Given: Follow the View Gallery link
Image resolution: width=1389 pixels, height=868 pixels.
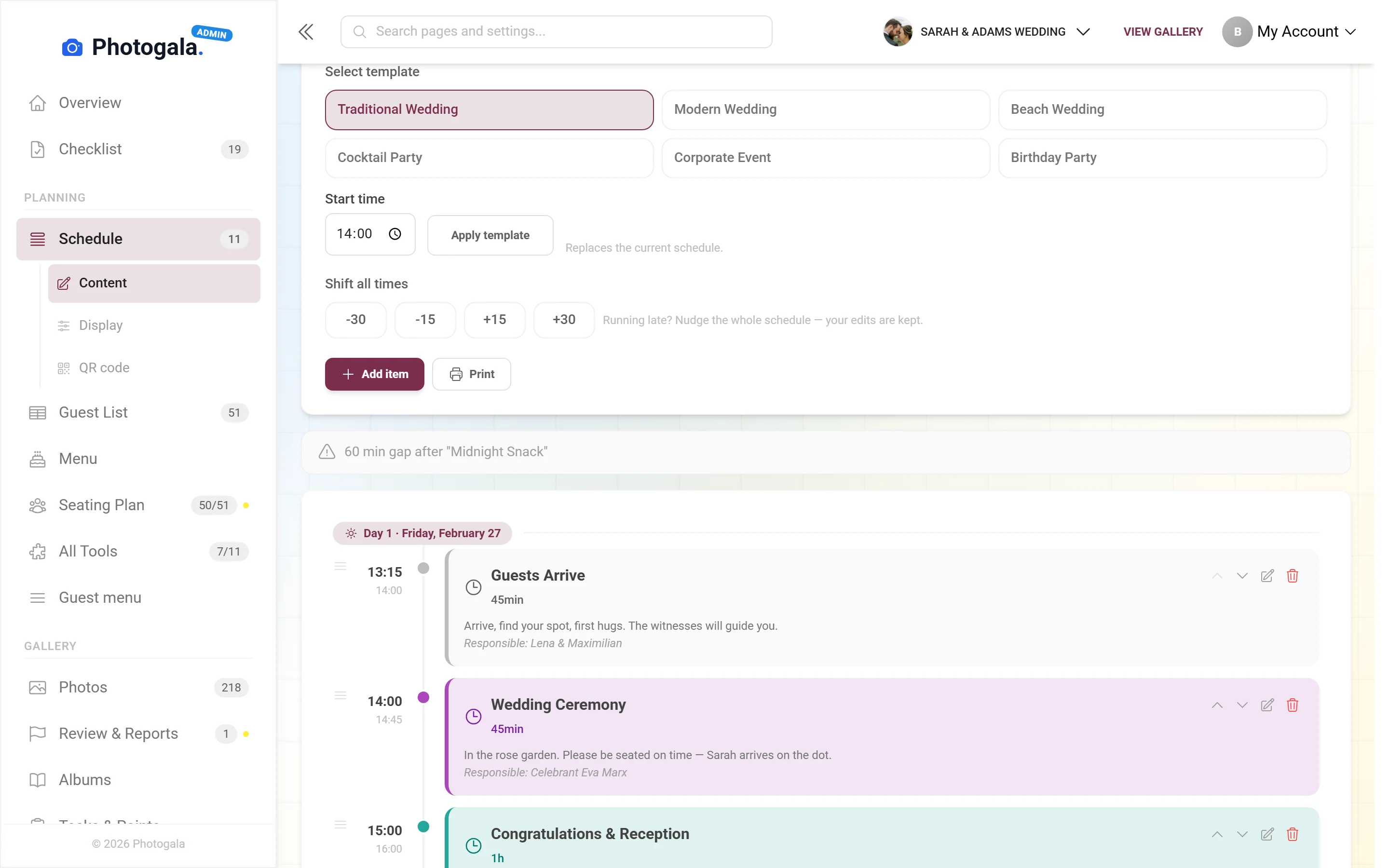Looking at the screenshot, I should pyautogui.click(x=1163, y=31).
